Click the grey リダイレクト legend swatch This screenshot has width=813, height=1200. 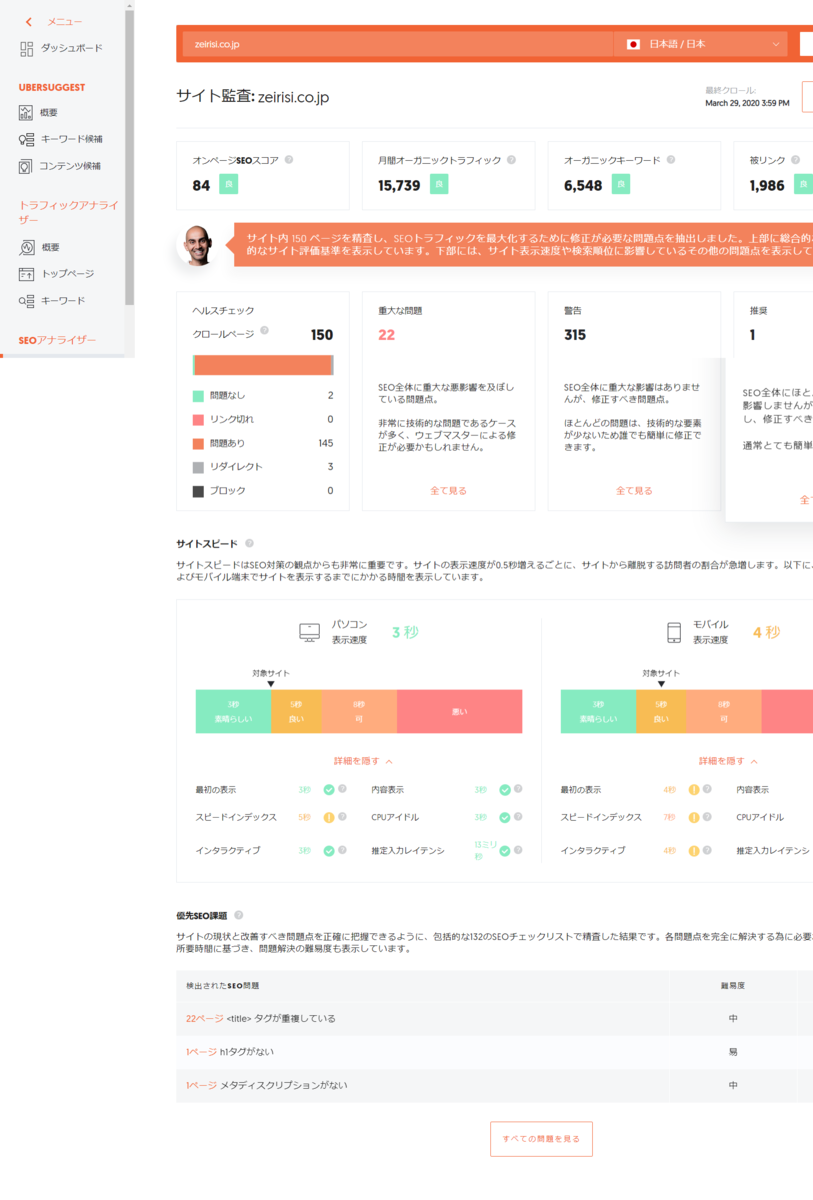point(198,467)
